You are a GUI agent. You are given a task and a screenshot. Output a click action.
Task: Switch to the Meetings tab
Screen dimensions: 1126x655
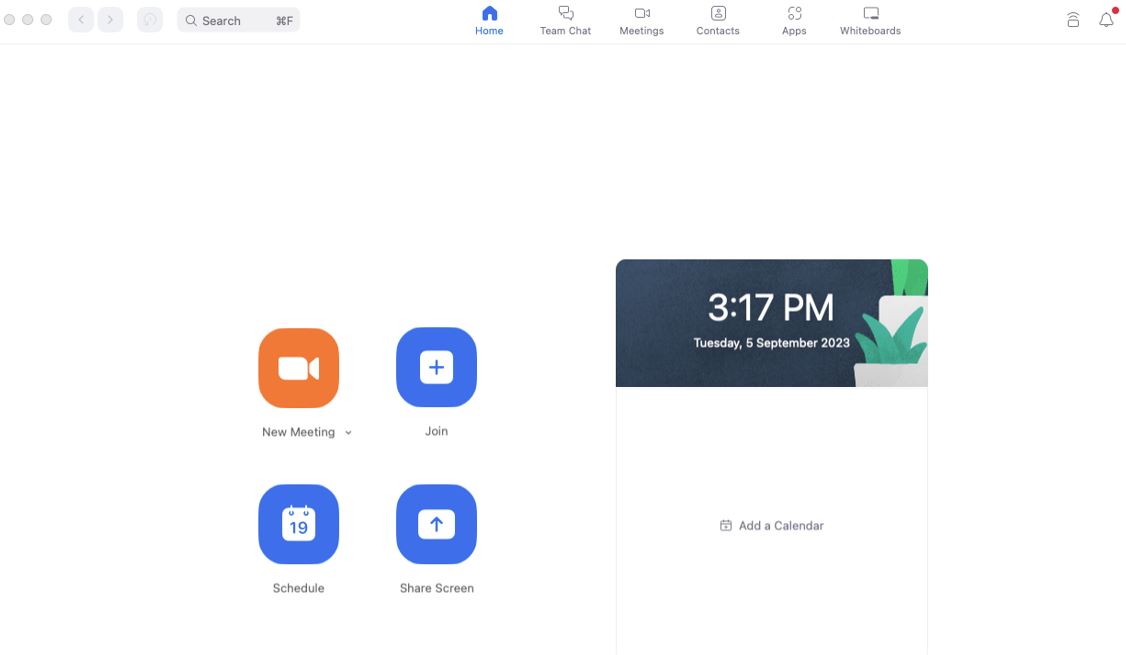point(642,21)
